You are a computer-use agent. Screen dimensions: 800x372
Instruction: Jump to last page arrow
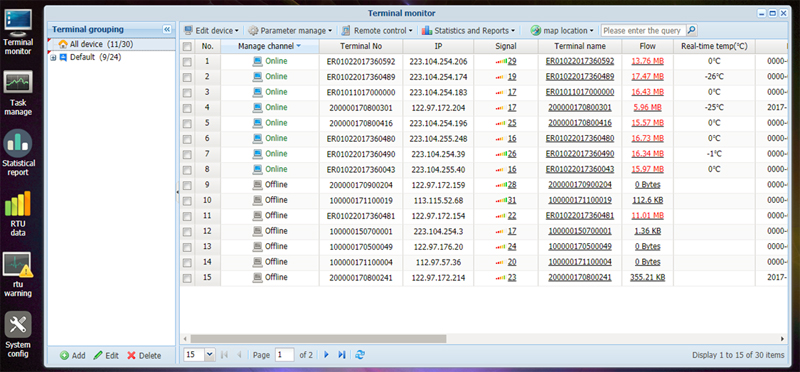(342, 355)
